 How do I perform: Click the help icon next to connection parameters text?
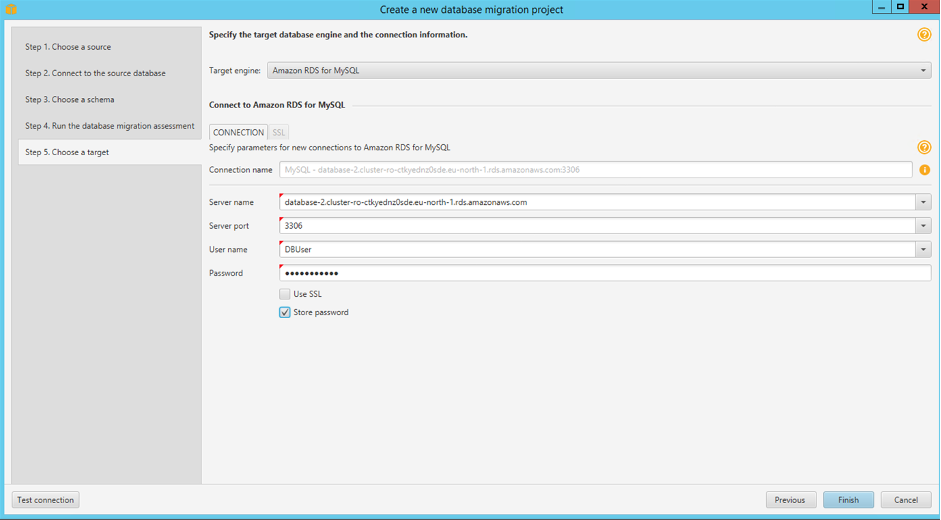click(x=924, y=147)
